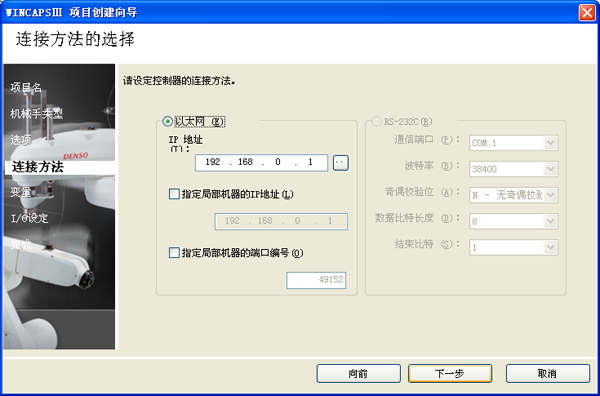Close the WINCAPSIII wizard window
This screenshot has width=600, height=396.
coord(587,13)
